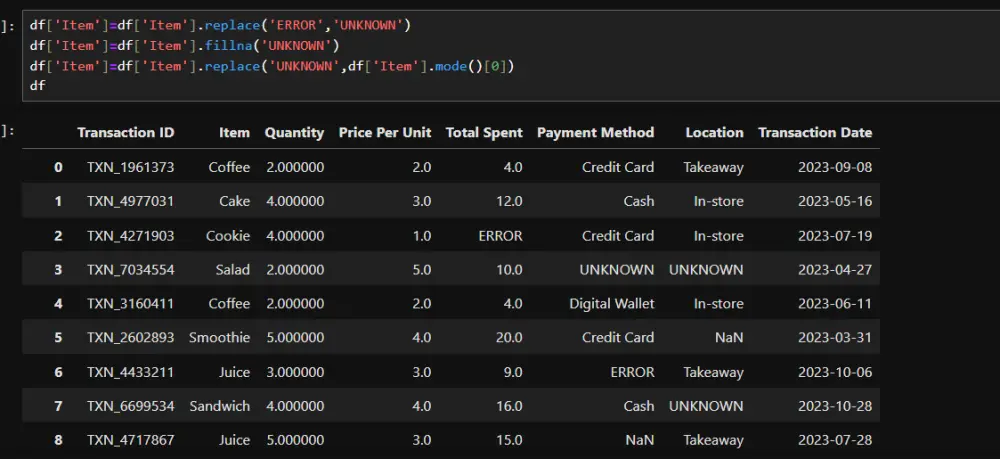Image resolution: width=1000 pixels, height=459 pixels.
Task: Click quantity 3.000000 in the Juice row
Action: (295, 372)
